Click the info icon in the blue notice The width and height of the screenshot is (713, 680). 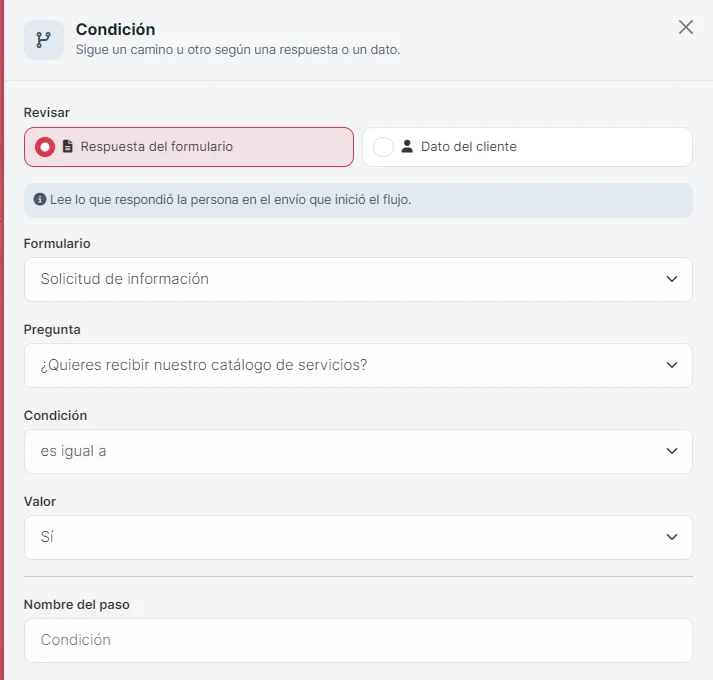40,199
